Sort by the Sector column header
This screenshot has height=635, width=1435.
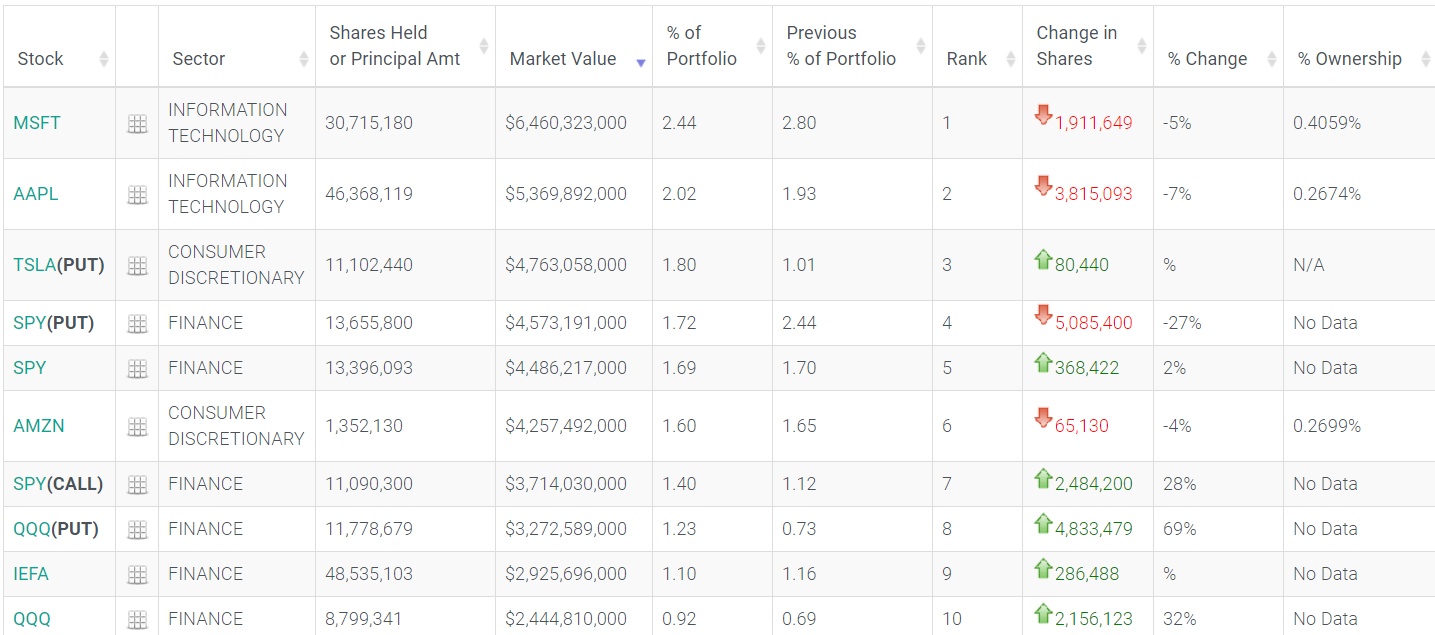199,59
